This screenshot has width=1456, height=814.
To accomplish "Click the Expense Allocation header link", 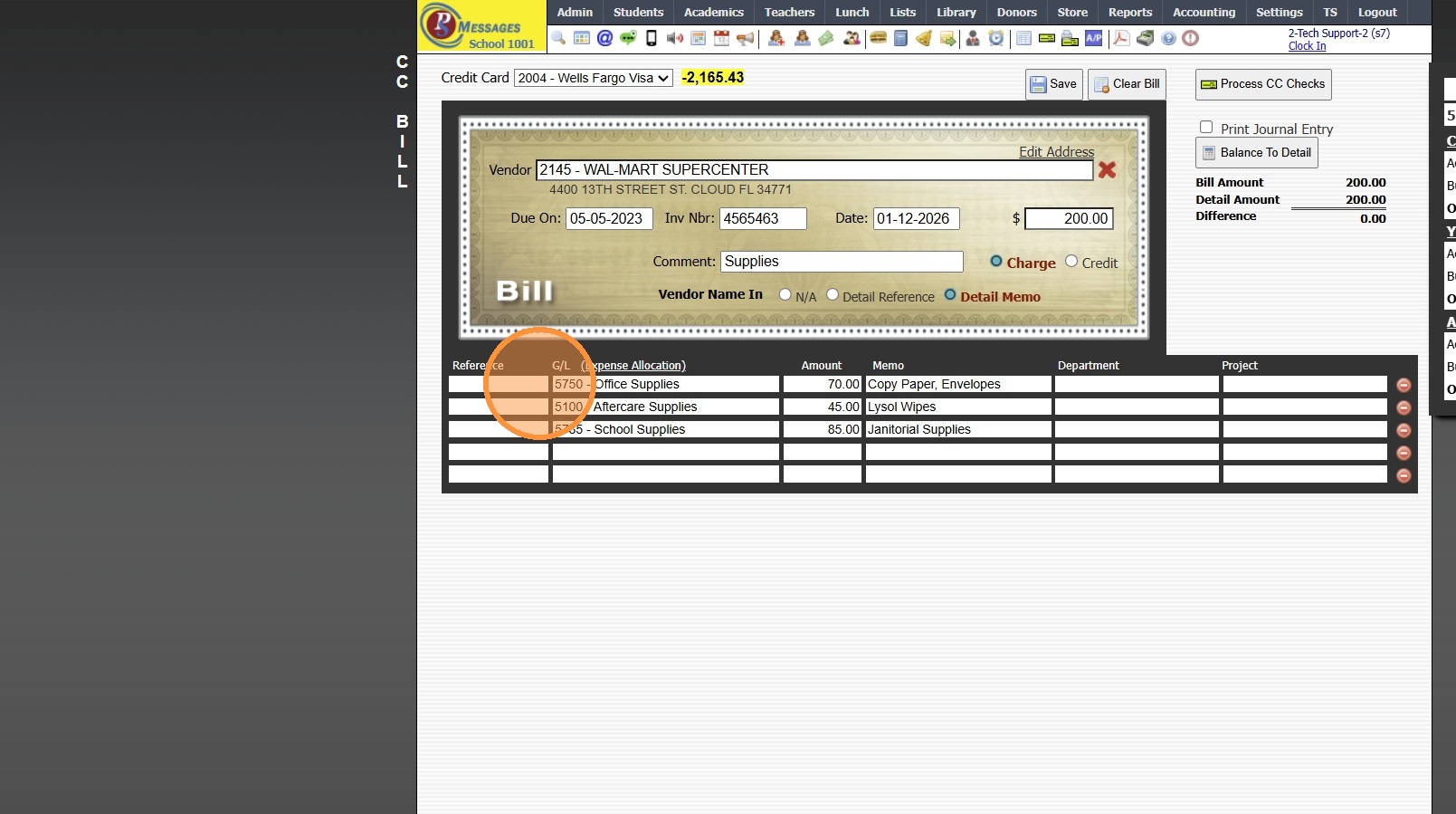I will (633, 366).
